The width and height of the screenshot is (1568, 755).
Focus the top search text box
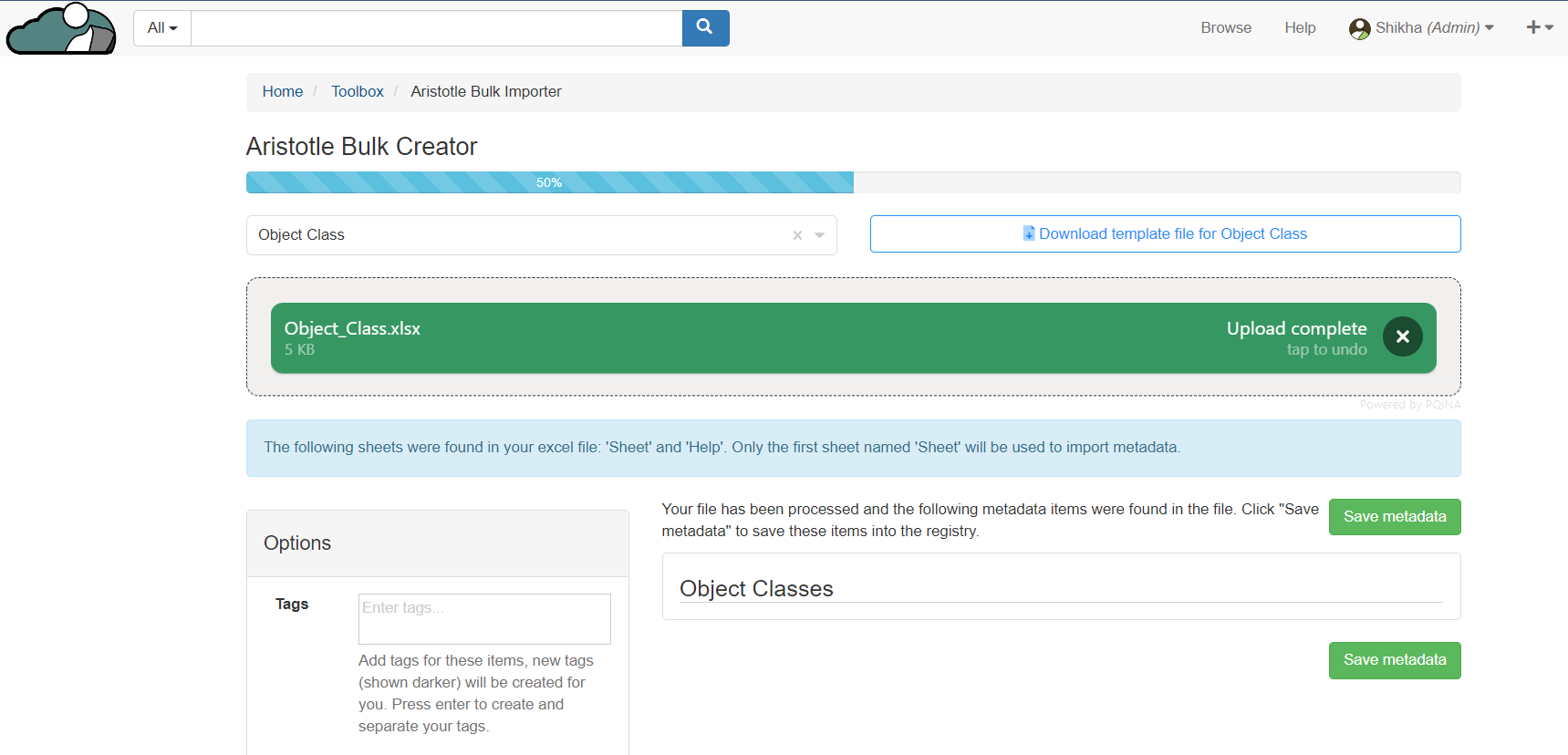tap(436, 28)
